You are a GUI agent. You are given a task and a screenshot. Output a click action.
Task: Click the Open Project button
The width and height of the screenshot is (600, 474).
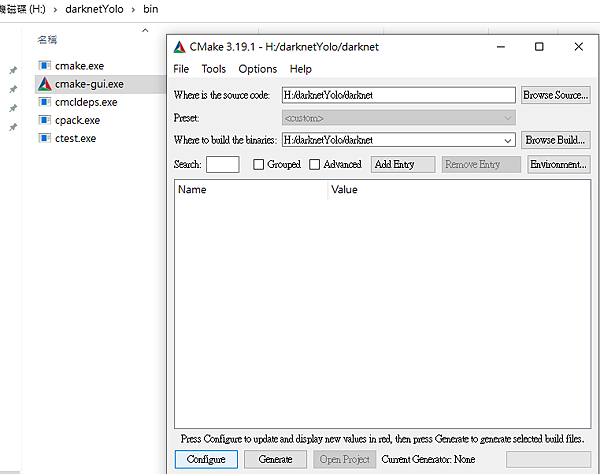(x=345, y=459)
